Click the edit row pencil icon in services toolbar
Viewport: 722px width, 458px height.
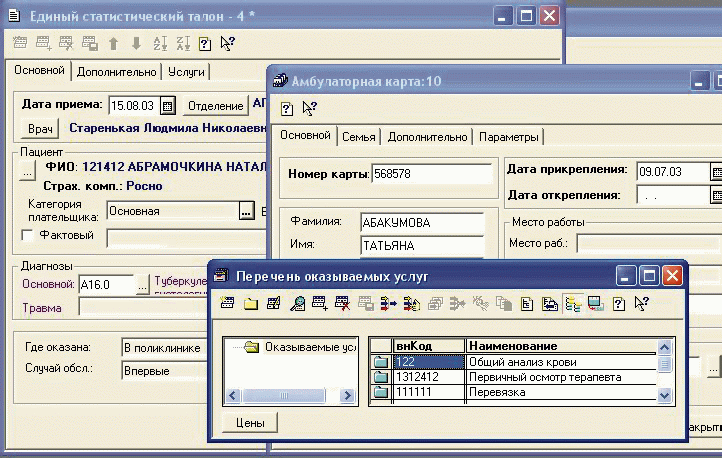(274, 303)
